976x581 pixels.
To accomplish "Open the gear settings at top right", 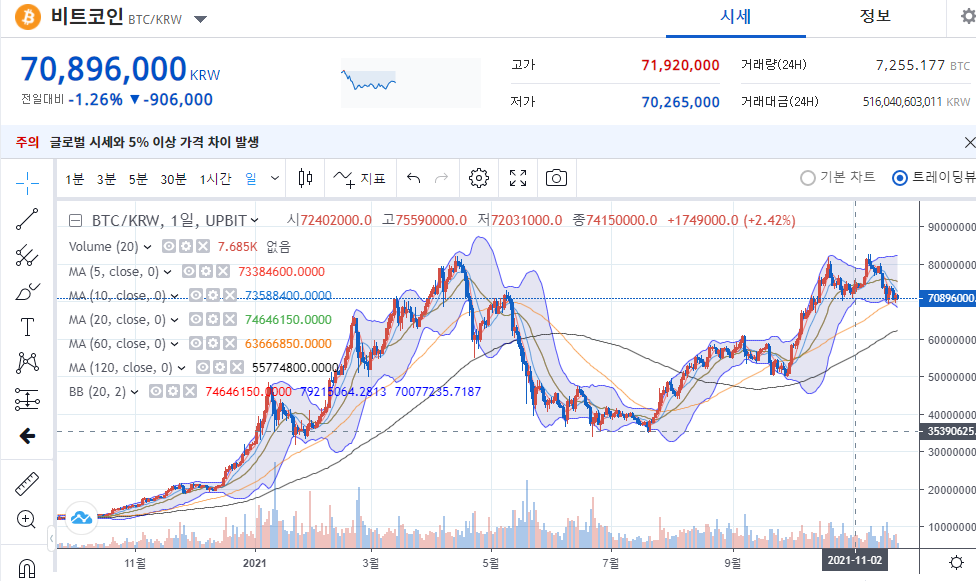I will pyautogui.click(x=968, y=16).
